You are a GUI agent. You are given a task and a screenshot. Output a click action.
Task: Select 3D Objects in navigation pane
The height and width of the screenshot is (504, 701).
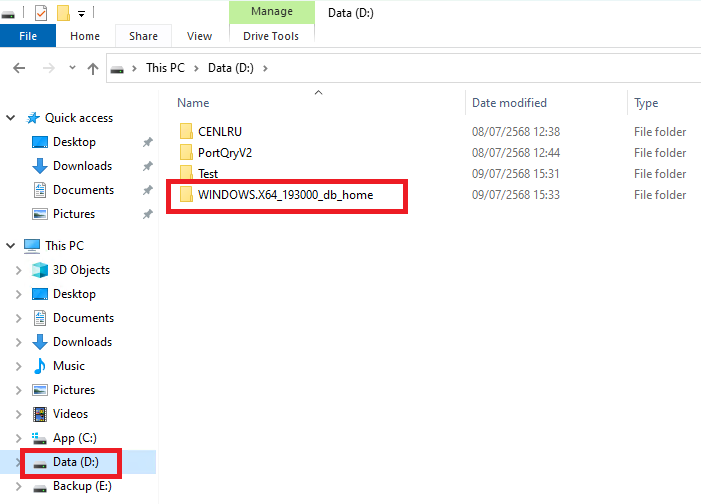click(81, 270)
